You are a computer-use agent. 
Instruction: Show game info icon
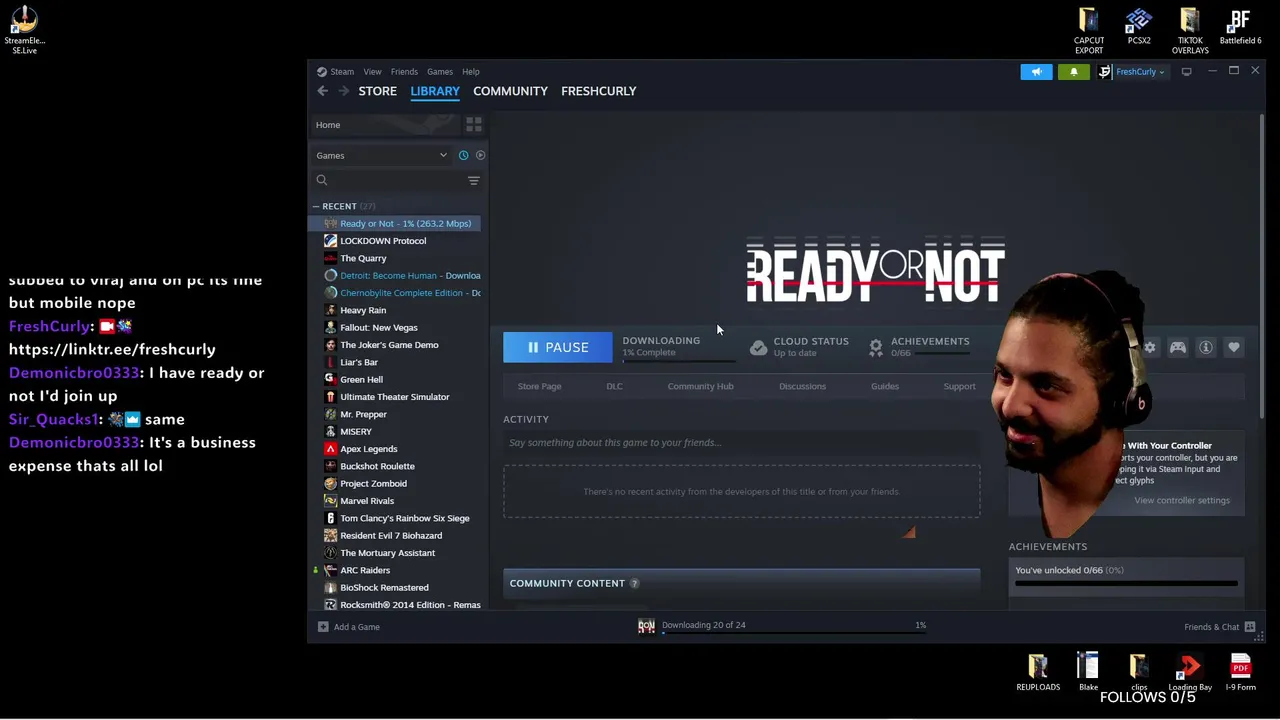tap(1206, 347)
